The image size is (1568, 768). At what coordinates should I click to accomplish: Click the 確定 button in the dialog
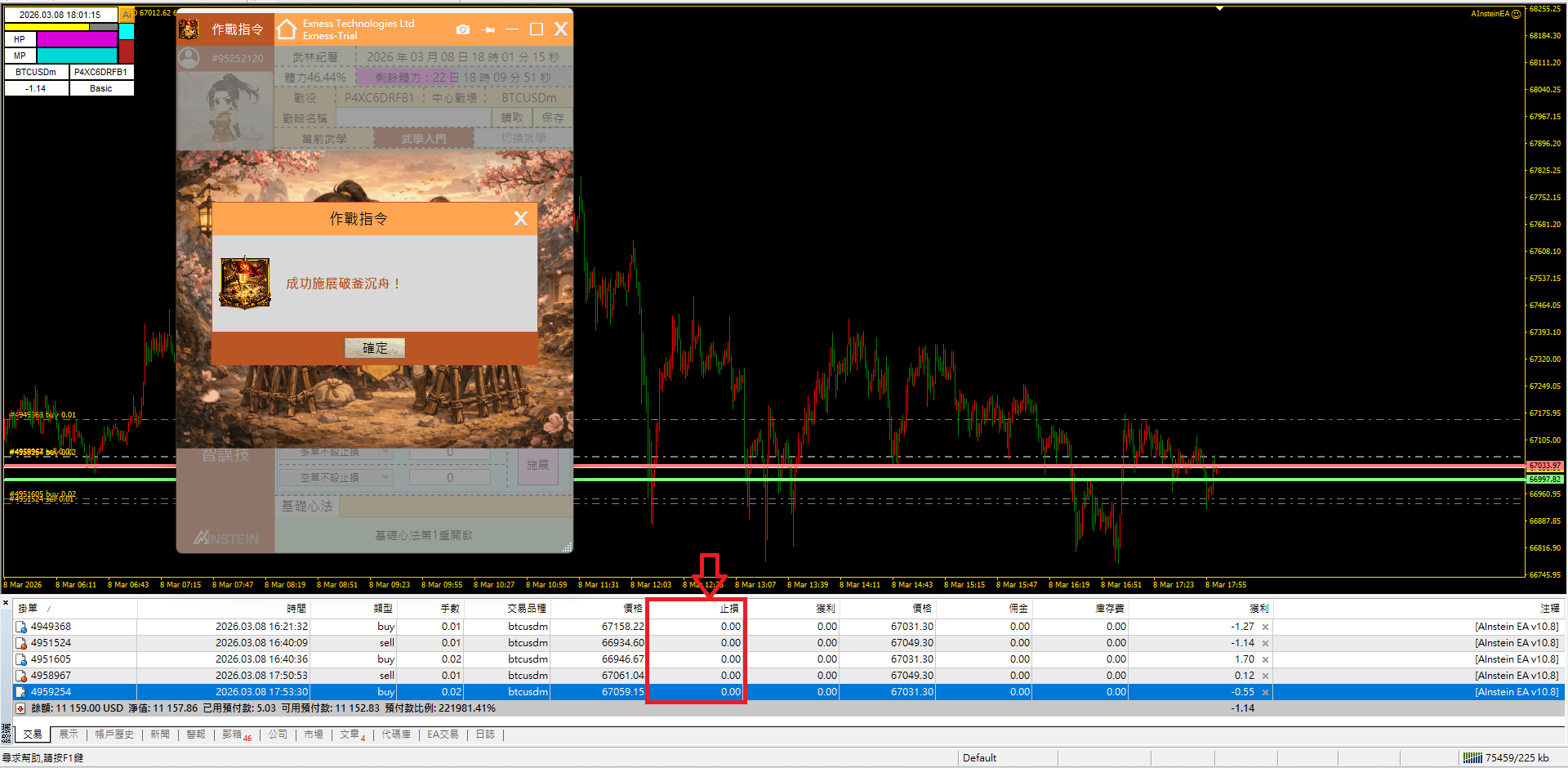(375, 348)
